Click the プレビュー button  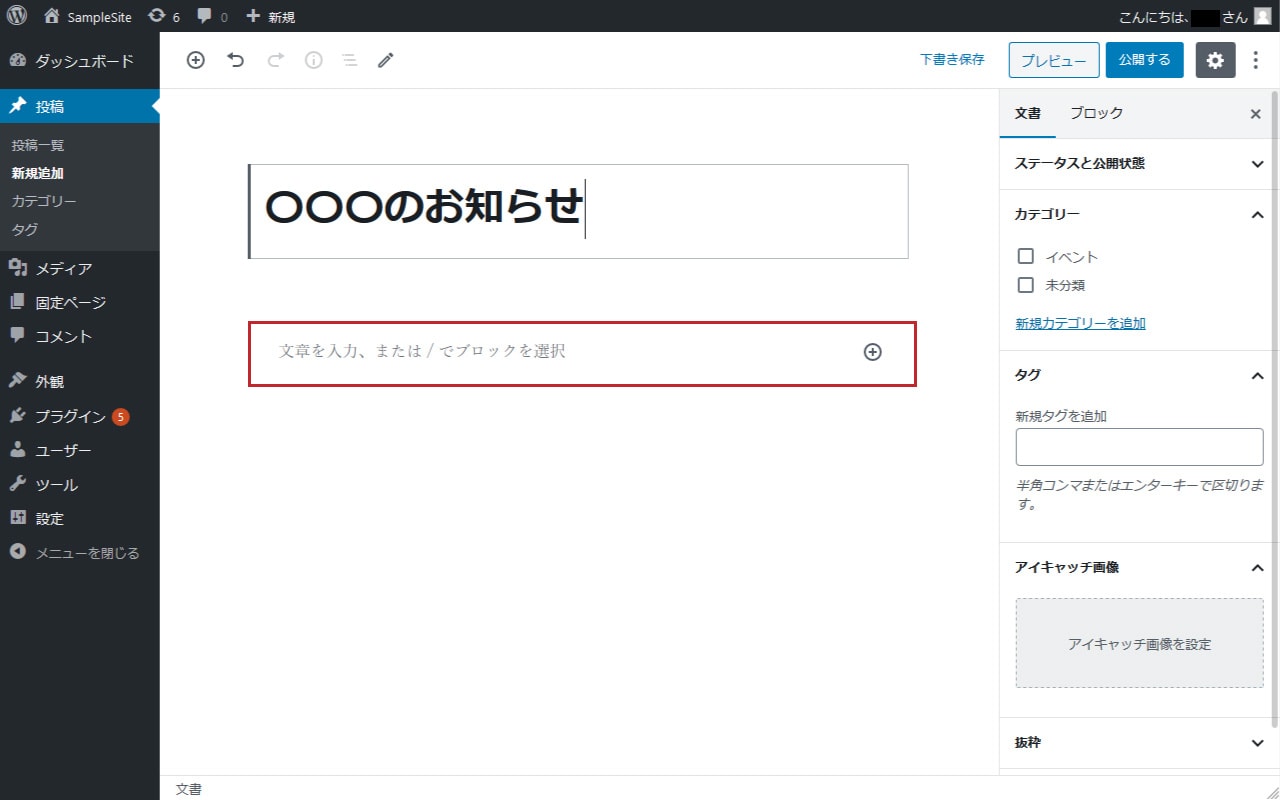[1053, 60]
